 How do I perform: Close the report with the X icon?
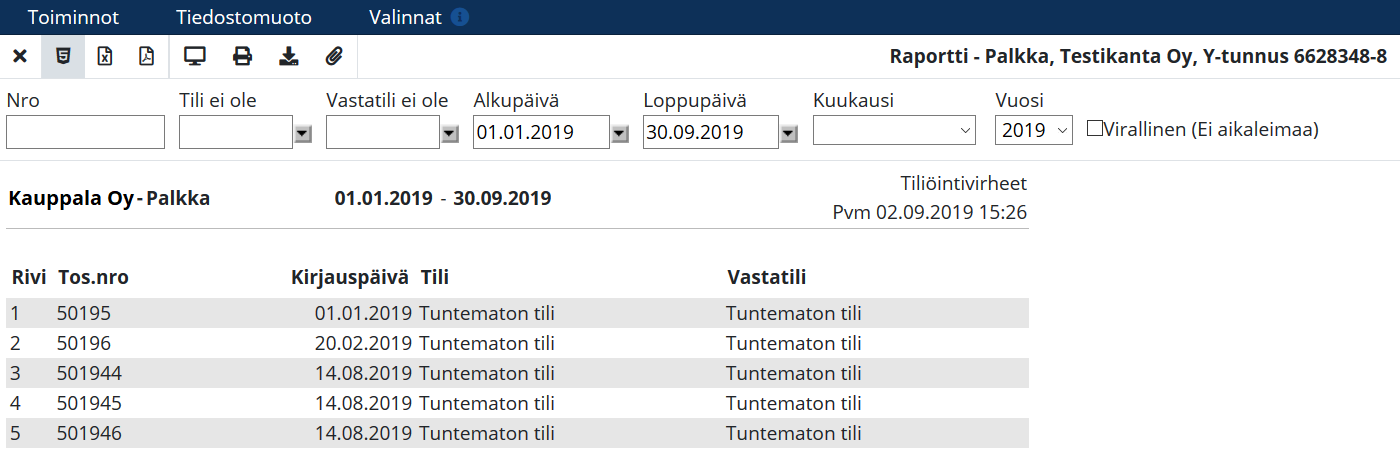(x=19, y=57)
